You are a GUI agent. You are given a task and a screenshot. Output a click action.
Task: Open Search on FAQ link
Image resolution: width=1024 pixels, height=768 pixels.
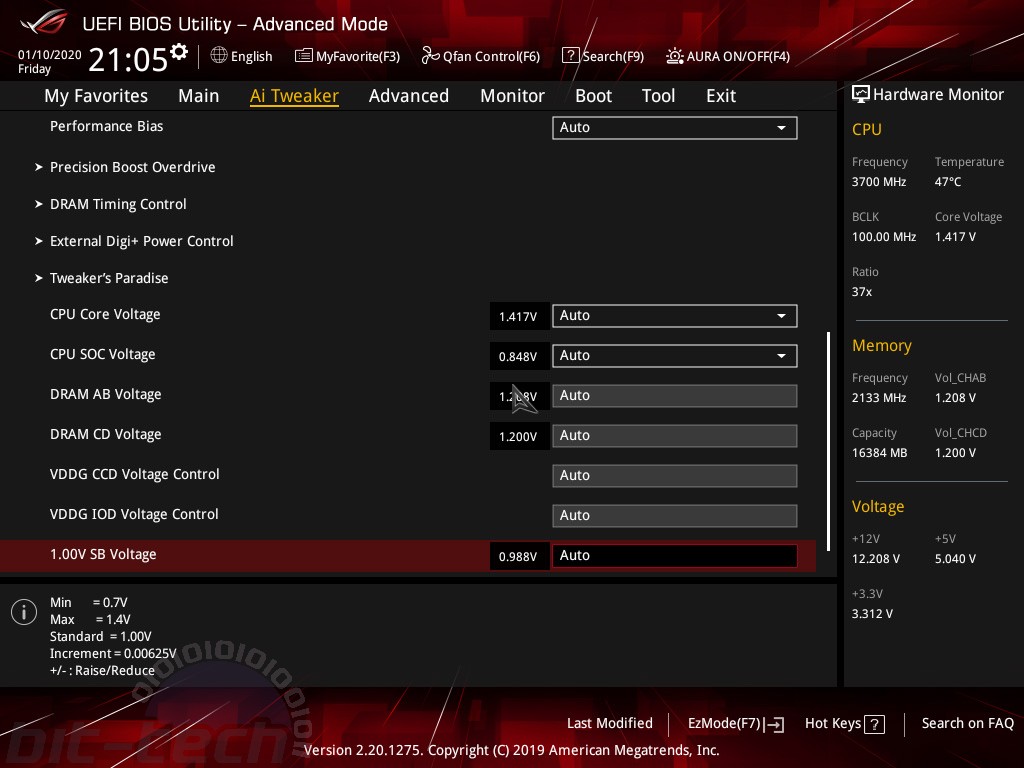(x=968, y=724)
